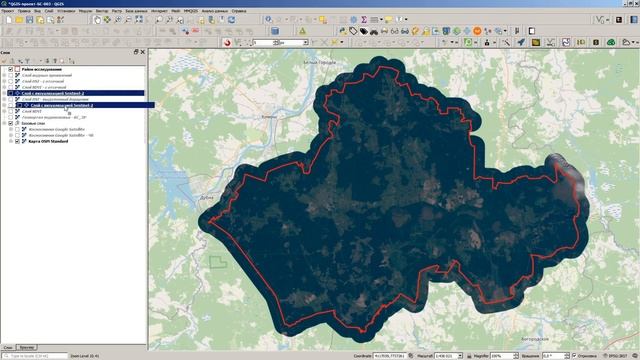Open dropdown arrow next to annotation tool
640x360 pixels.
(406, 20)
